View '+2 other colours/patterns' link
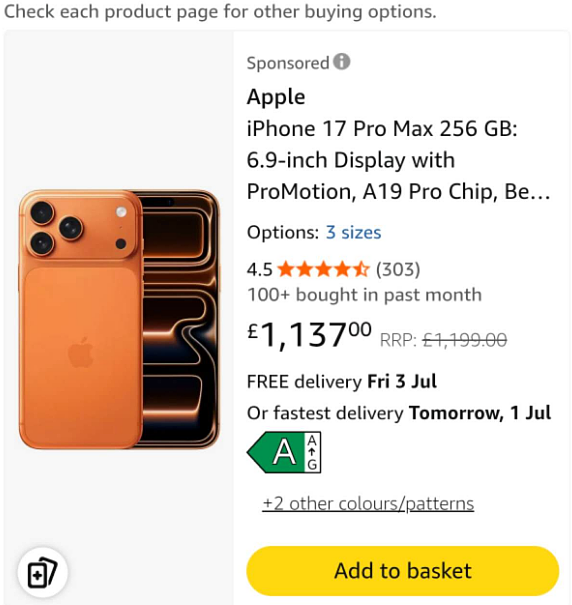This screenshot has width=572, height=605. click(368, 504)
